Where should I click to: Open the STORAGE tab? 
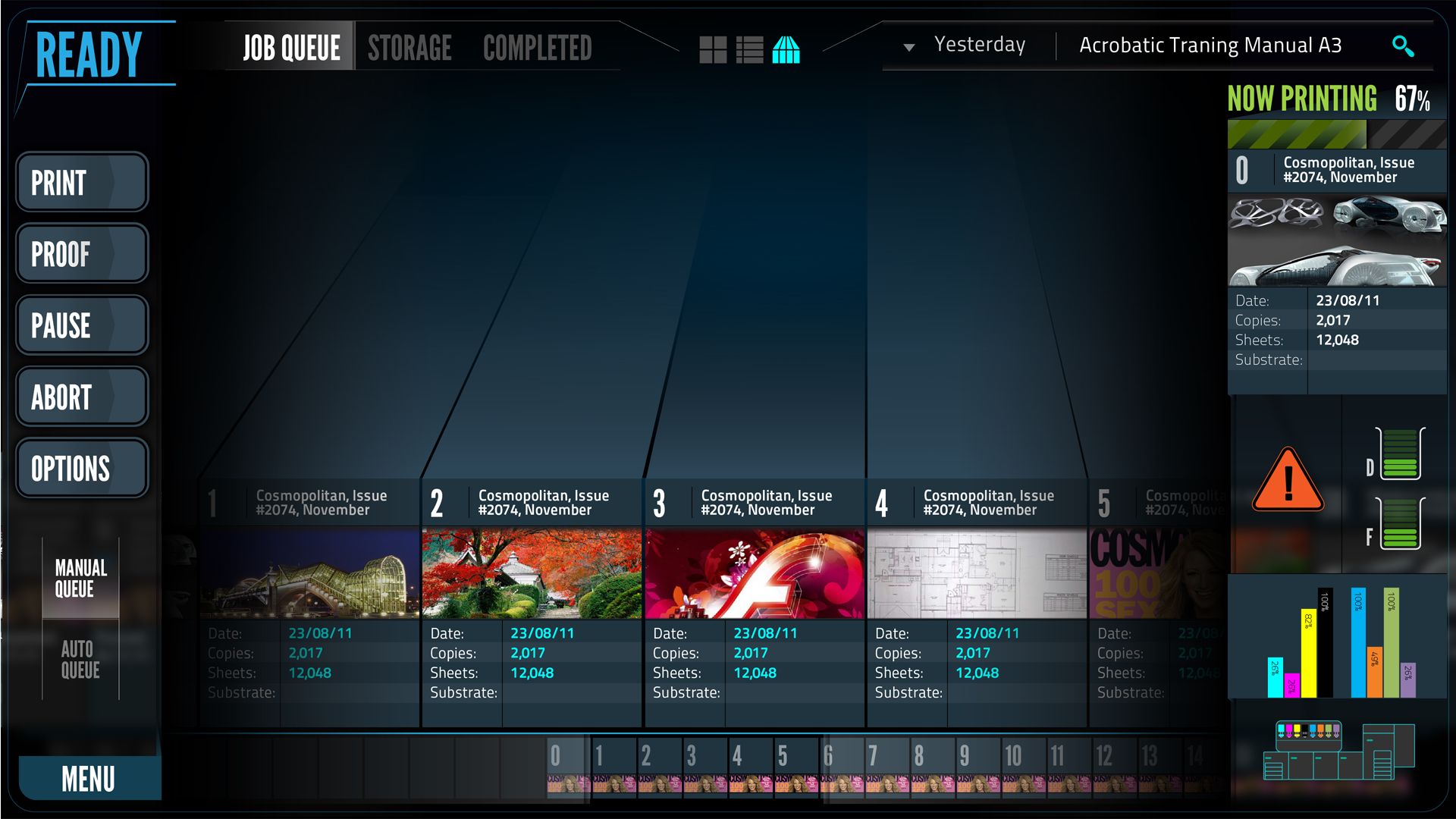(x=409, y=48)
